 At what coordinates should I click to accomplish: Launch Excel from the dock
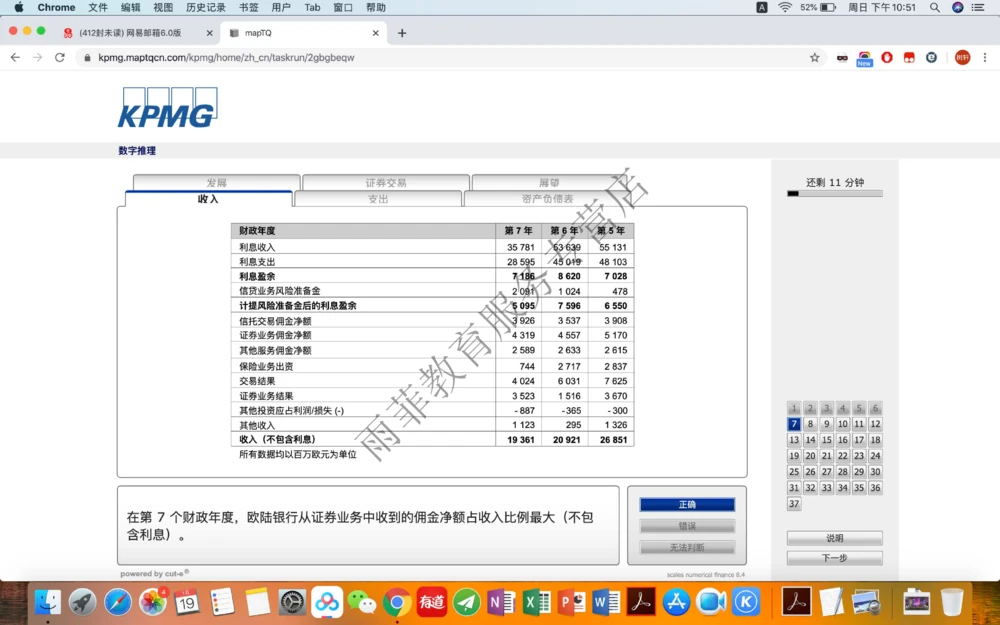(535, 603)
